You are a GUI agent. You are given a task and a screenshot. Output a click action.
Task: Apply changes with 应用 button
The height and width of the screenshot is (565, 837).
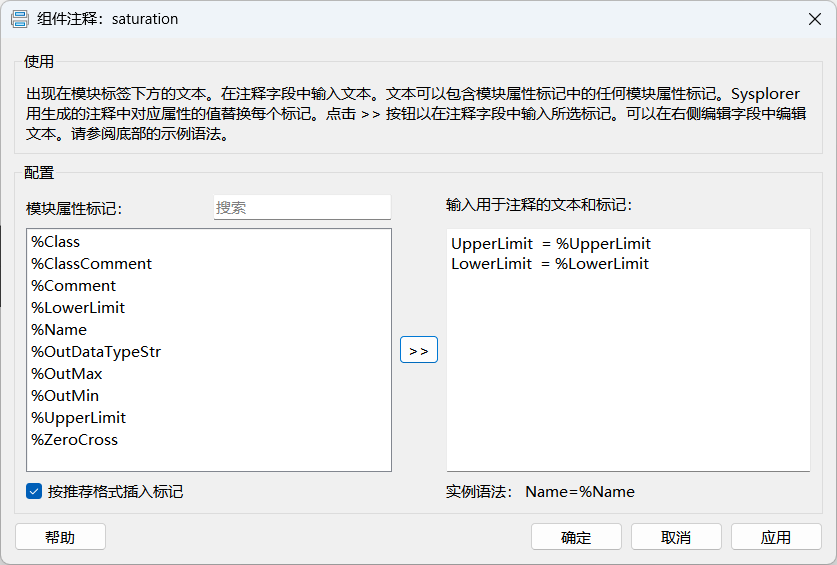pos(776,537)
